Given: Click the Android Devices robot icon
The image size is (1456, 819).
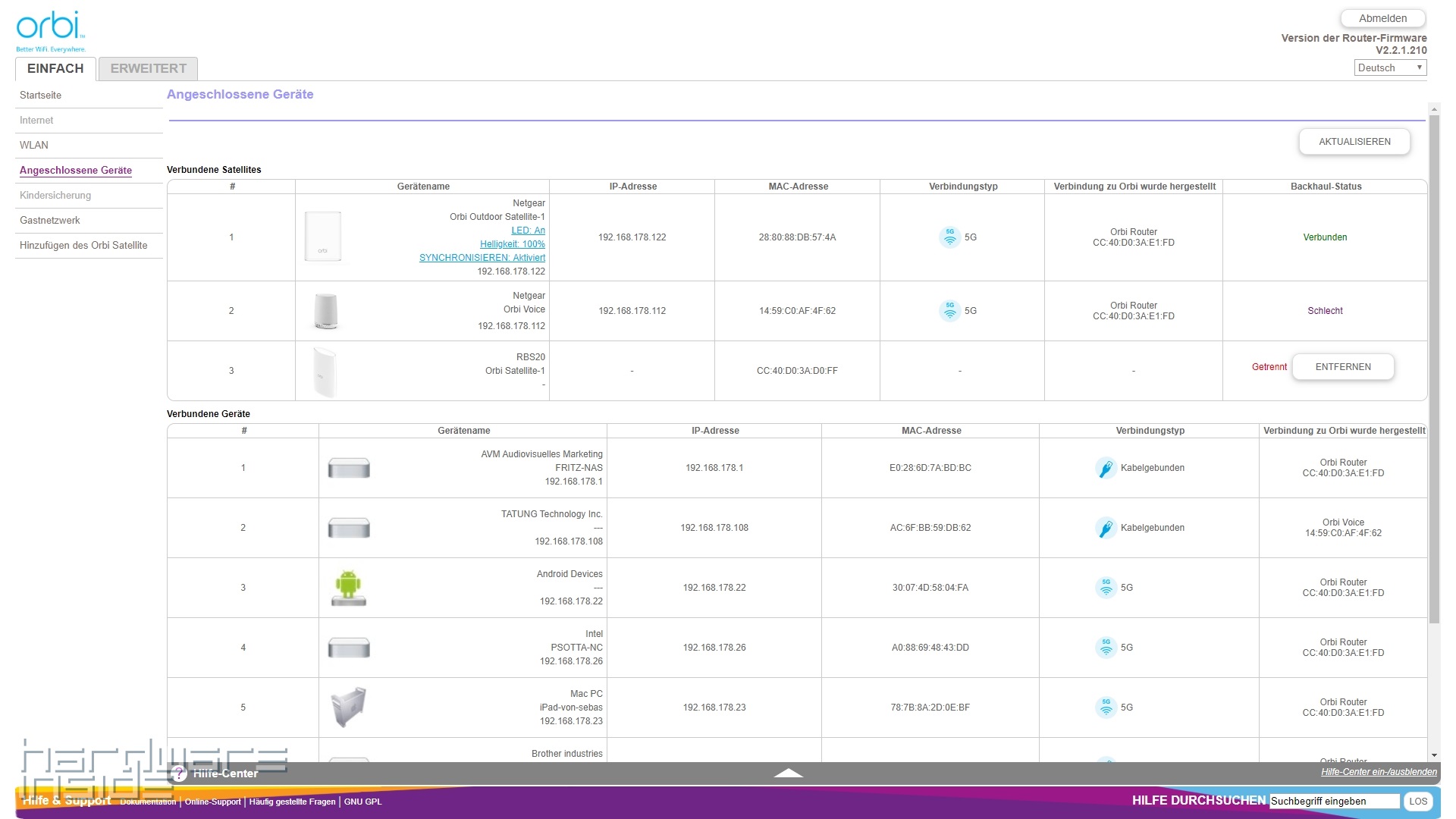Looking at the screenshot, I should point(348,588).
